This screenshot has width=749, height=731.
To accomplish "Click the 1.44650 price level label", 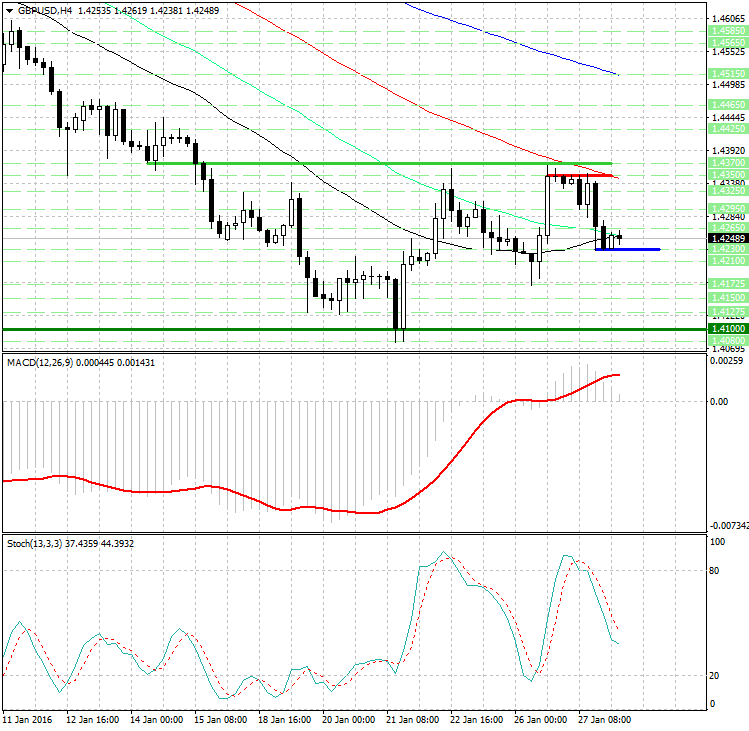I will point(728,105).
